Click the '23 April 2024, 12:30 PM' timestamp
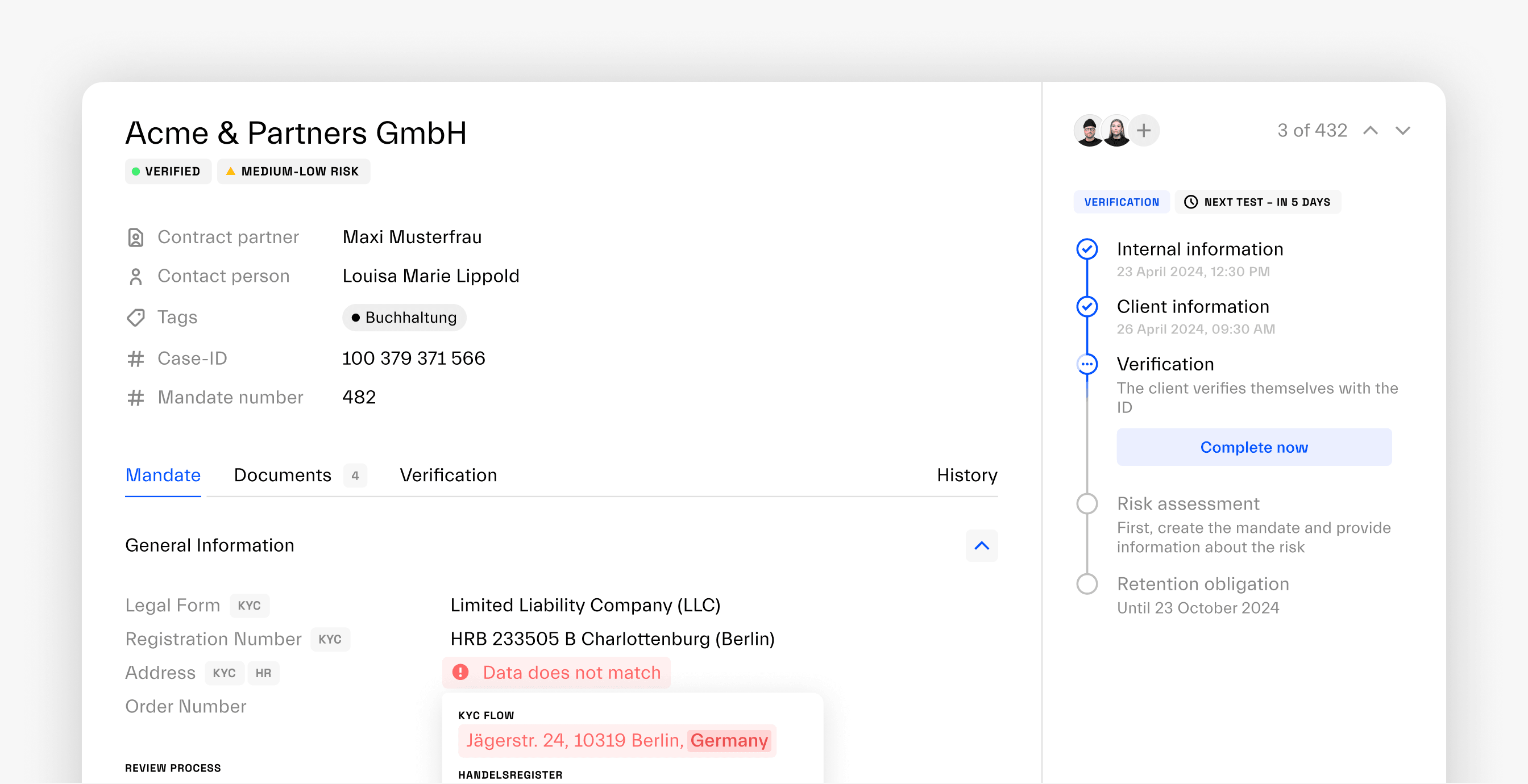 coord(1193,272)
